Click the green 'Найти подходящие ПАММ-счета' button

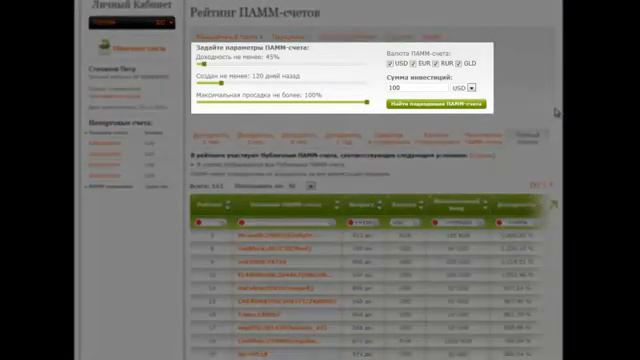tap(436, 104)
